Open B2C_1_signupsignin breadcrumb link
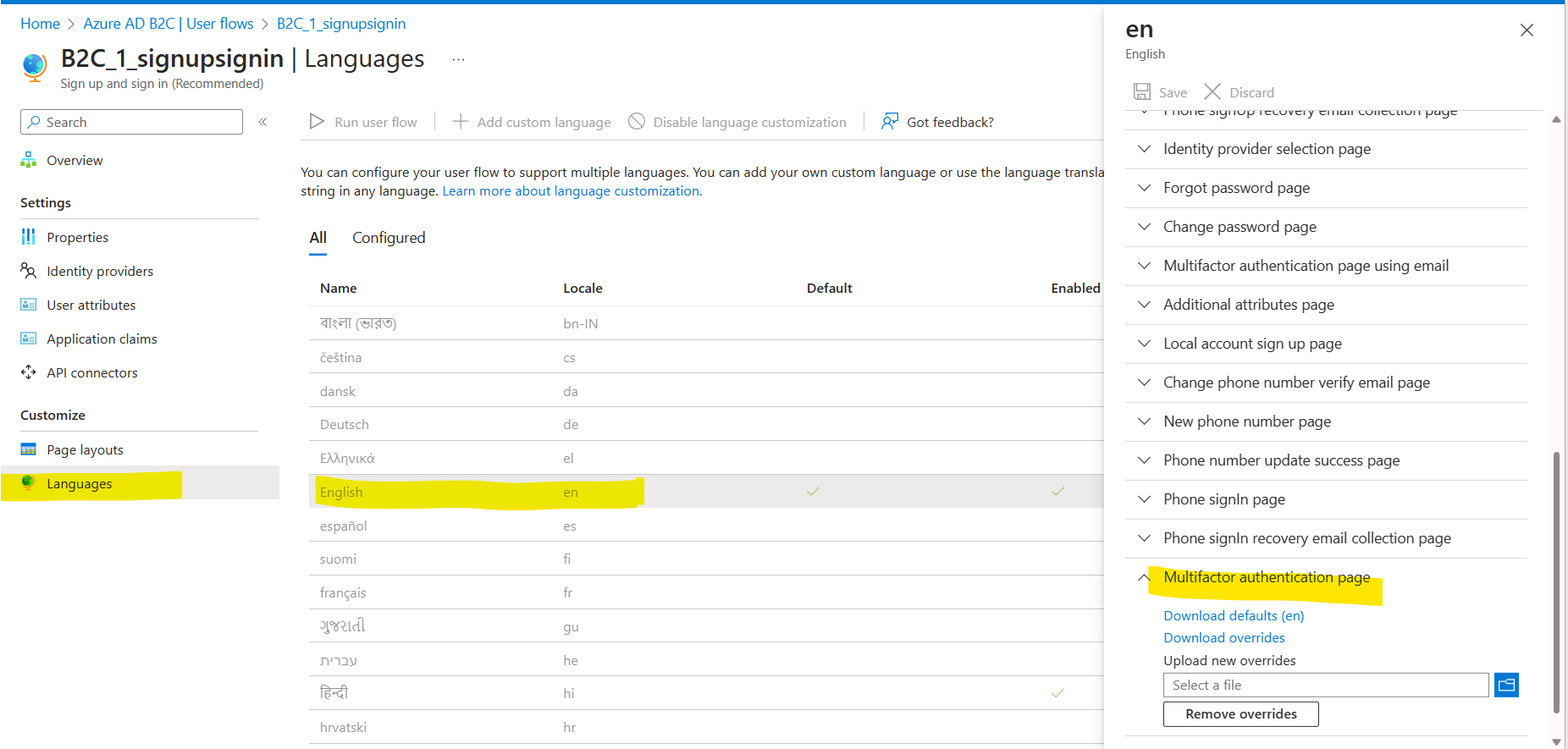 341,24
